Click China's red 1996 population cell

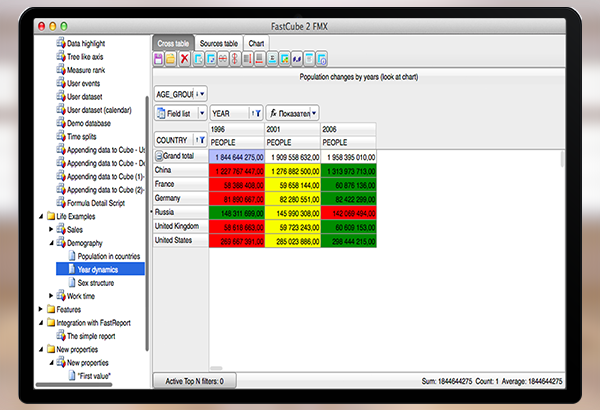[x=236, y=171]
